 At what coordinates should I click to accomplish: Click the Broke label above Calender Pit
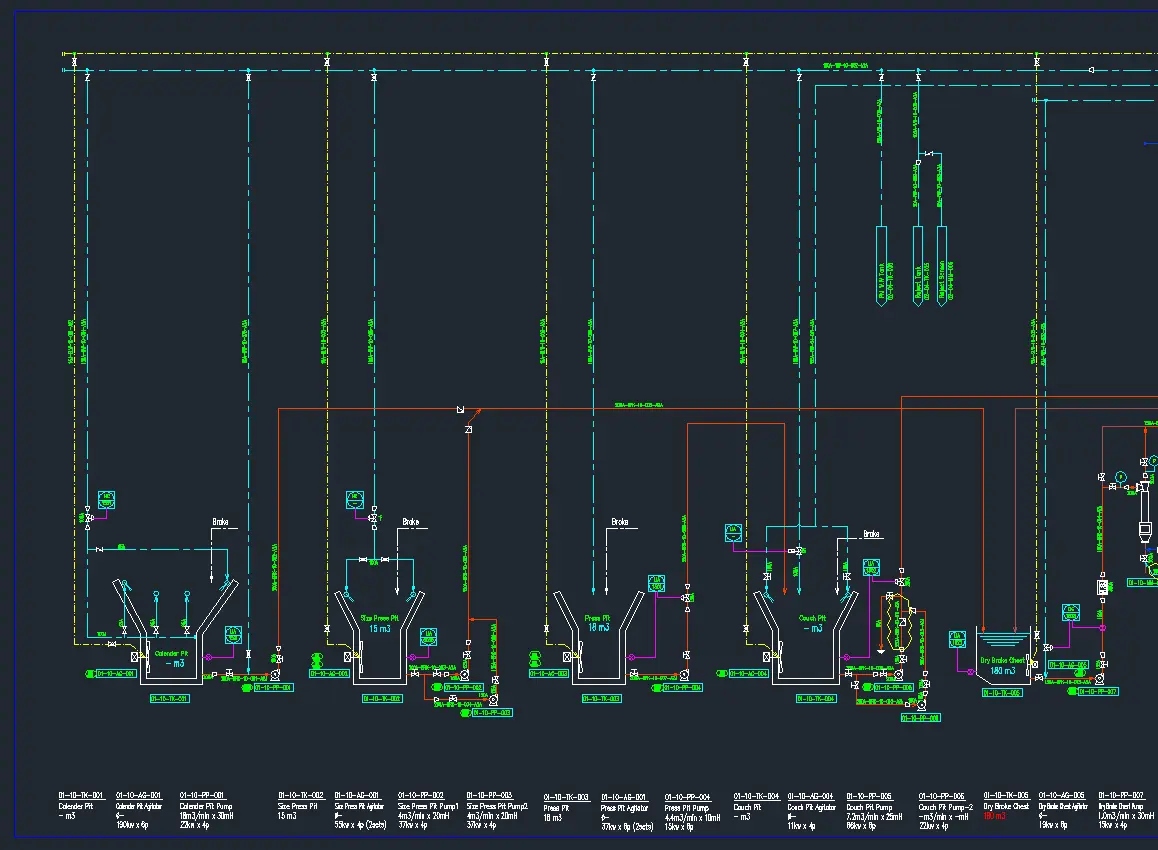[220, 522]
